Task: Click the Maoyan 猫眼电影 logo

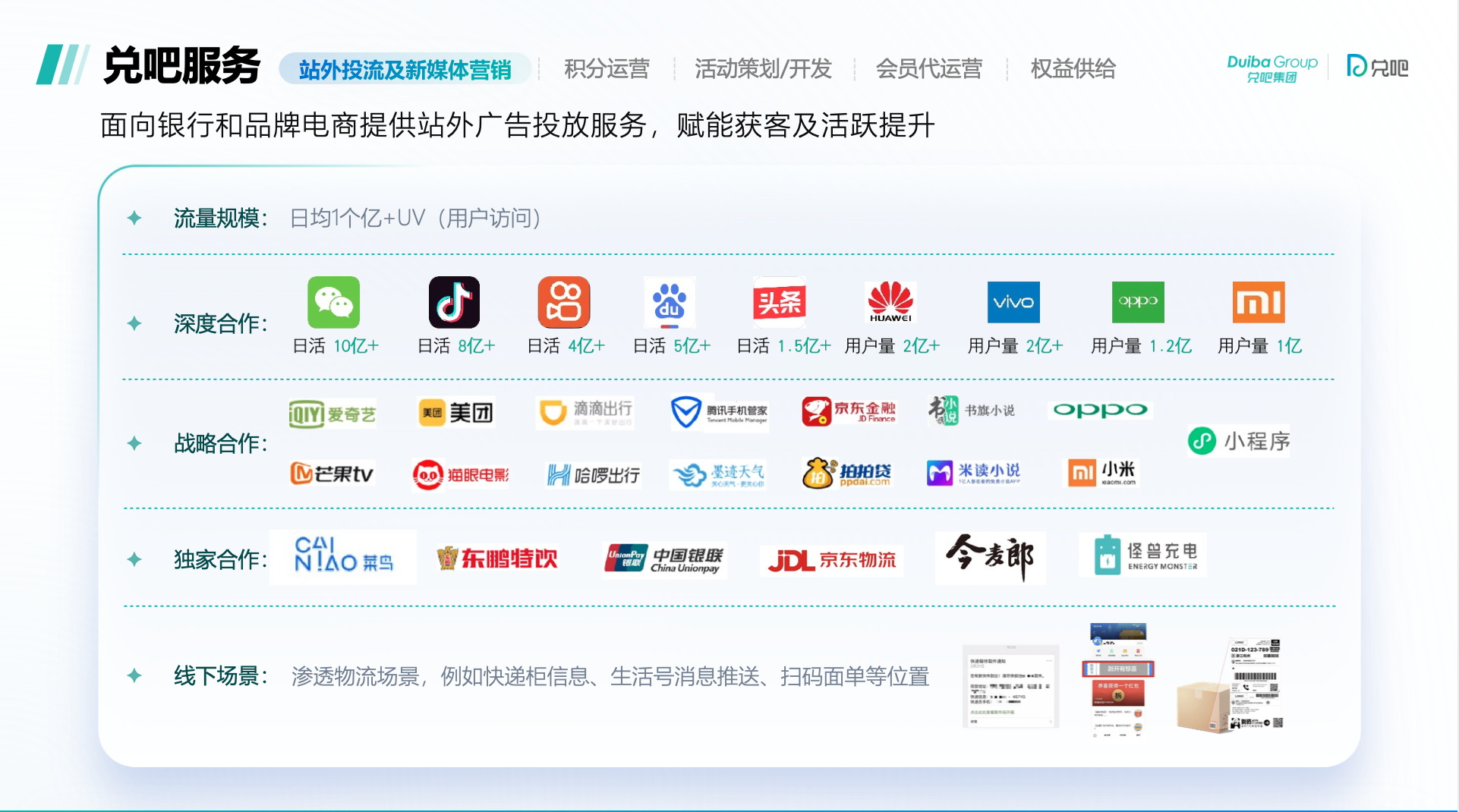Action: [x=460, y=475]
